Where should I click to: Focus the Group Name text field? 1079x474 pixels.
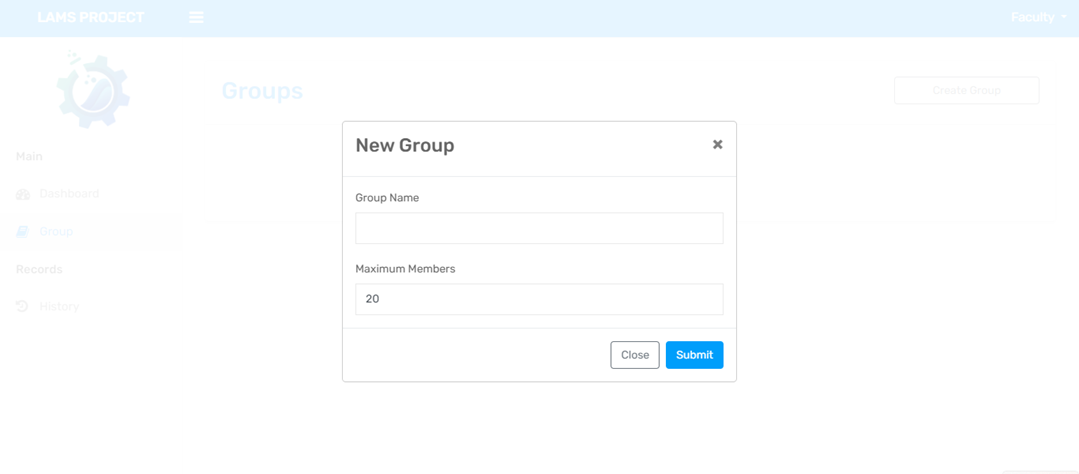539,228
